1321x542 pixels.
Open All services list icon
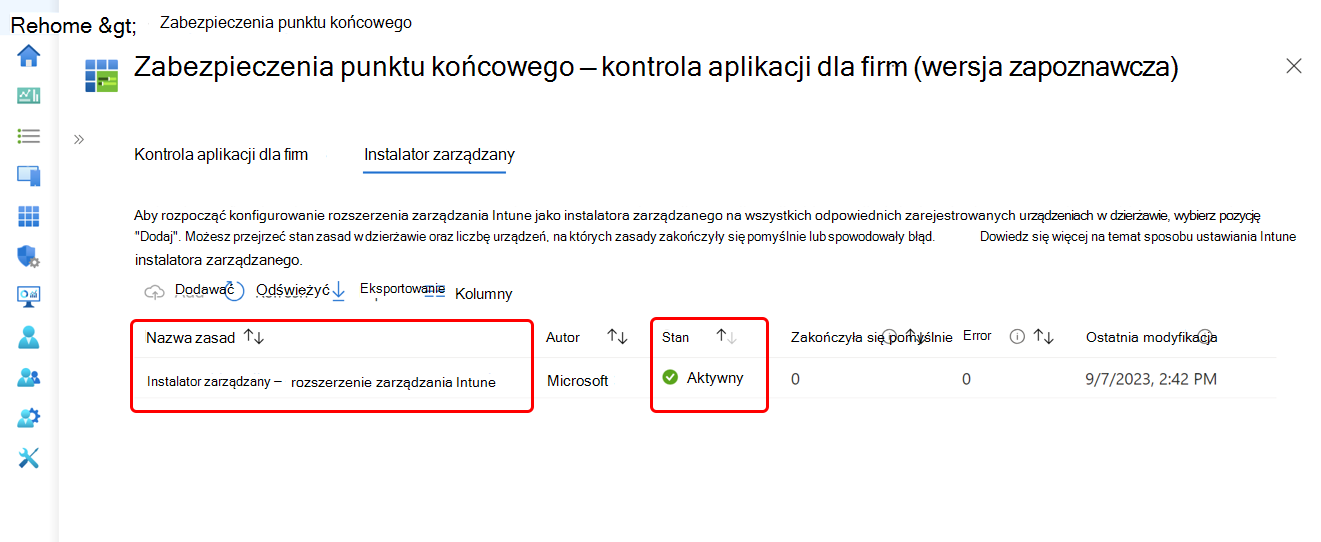click(29, 135)
